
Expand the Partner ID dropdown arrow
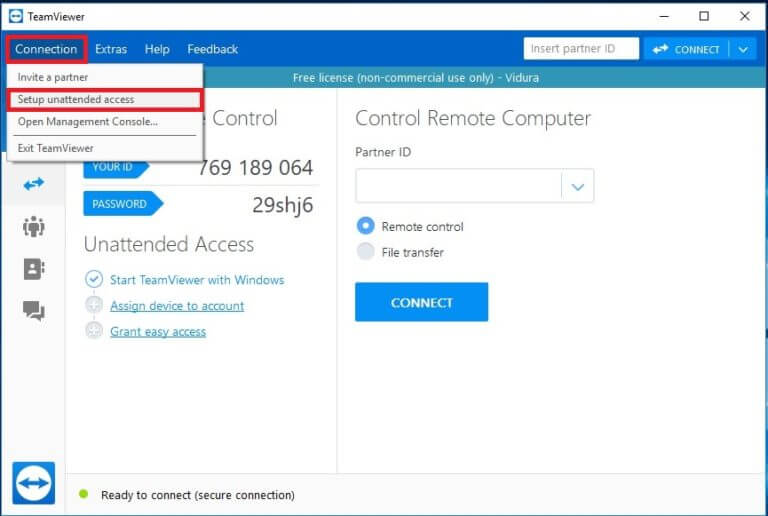coord(578,186)
